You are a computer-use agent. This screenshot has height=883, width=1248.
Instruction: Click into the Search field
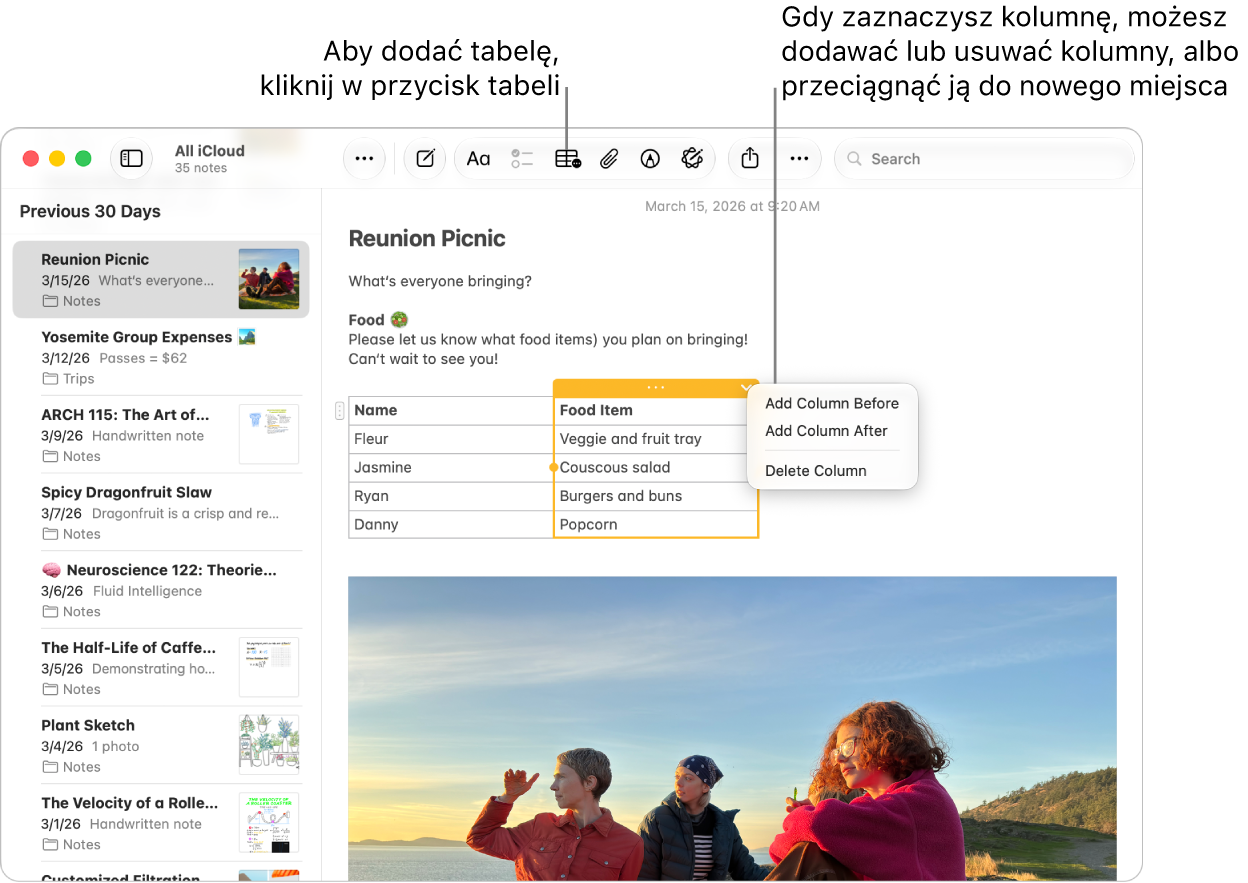click(984, 158)
